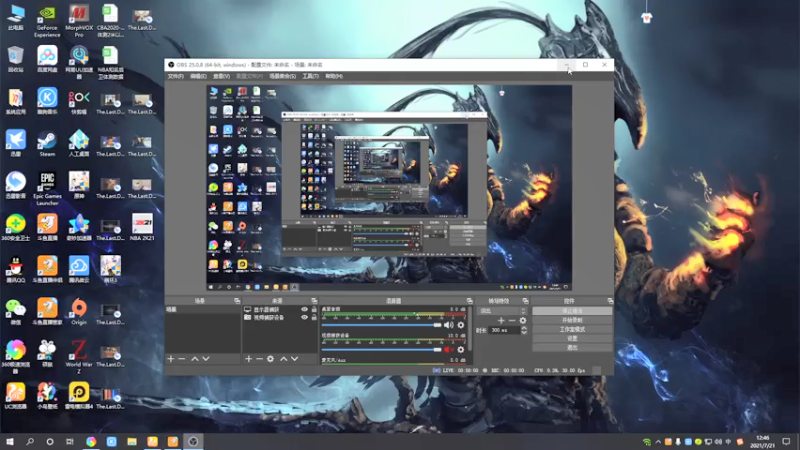Increase transition duration with the up arrow
The height and width of the screenshot is (450, 800).
524,328
